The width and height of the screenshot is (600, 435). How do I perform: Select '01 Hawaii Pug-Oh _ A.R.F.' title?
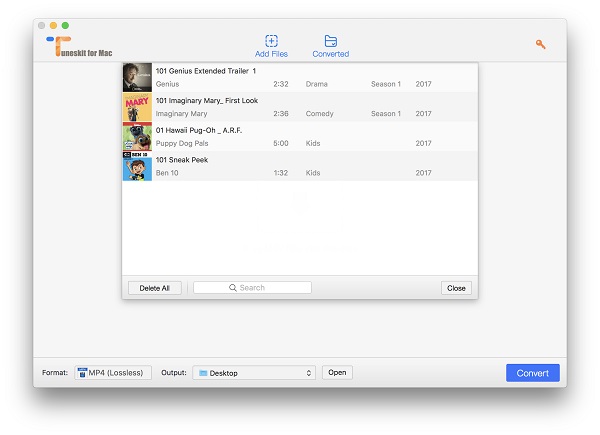coord(199,130)
